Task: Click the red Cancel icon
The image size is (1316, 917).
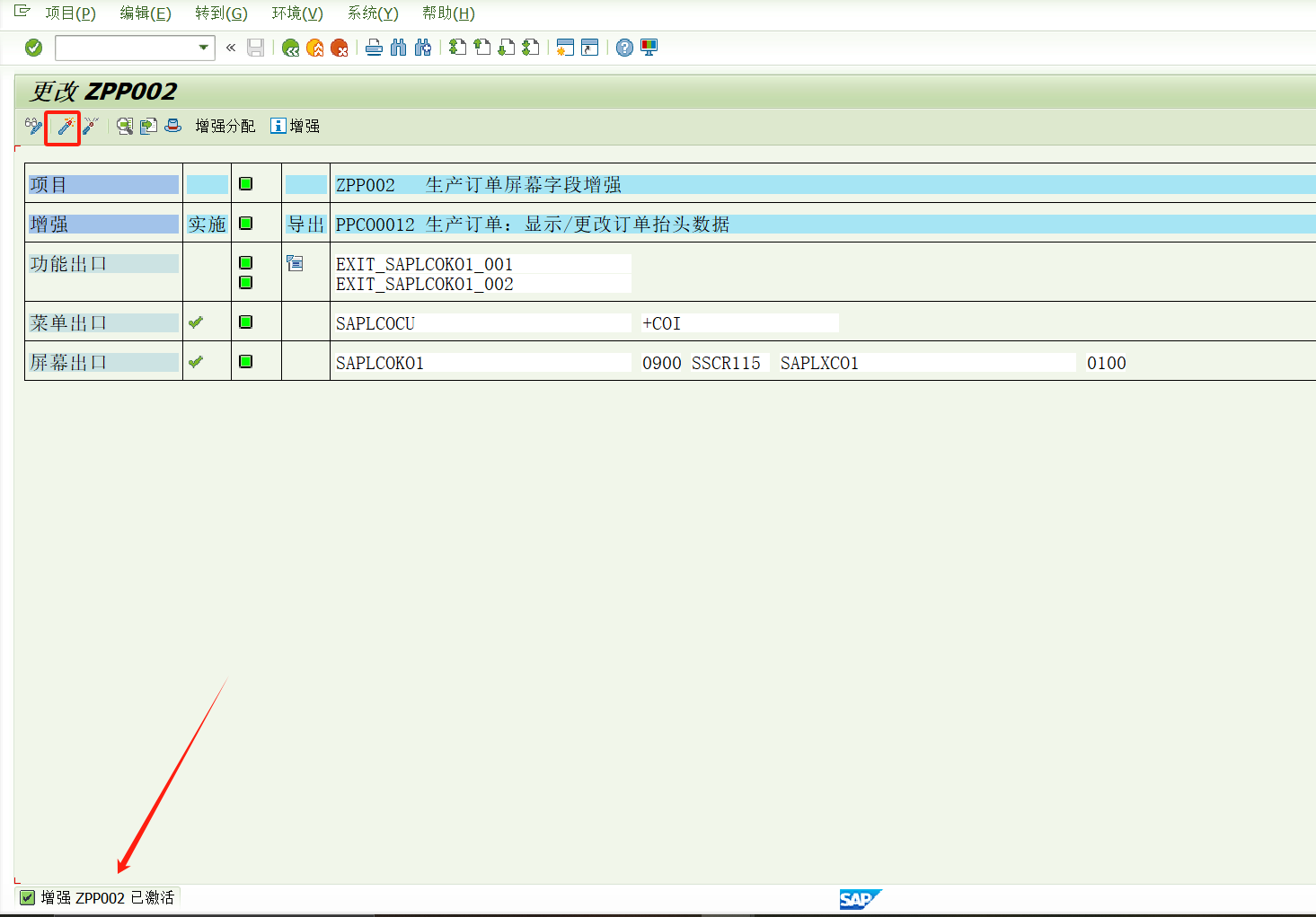Action: 339,48
